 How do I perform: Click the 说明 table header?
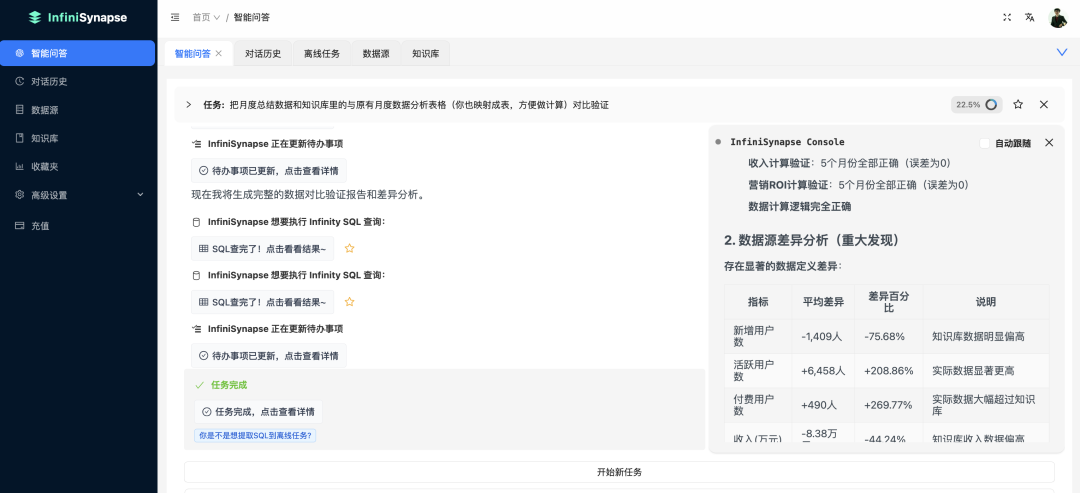coord(986,302)
